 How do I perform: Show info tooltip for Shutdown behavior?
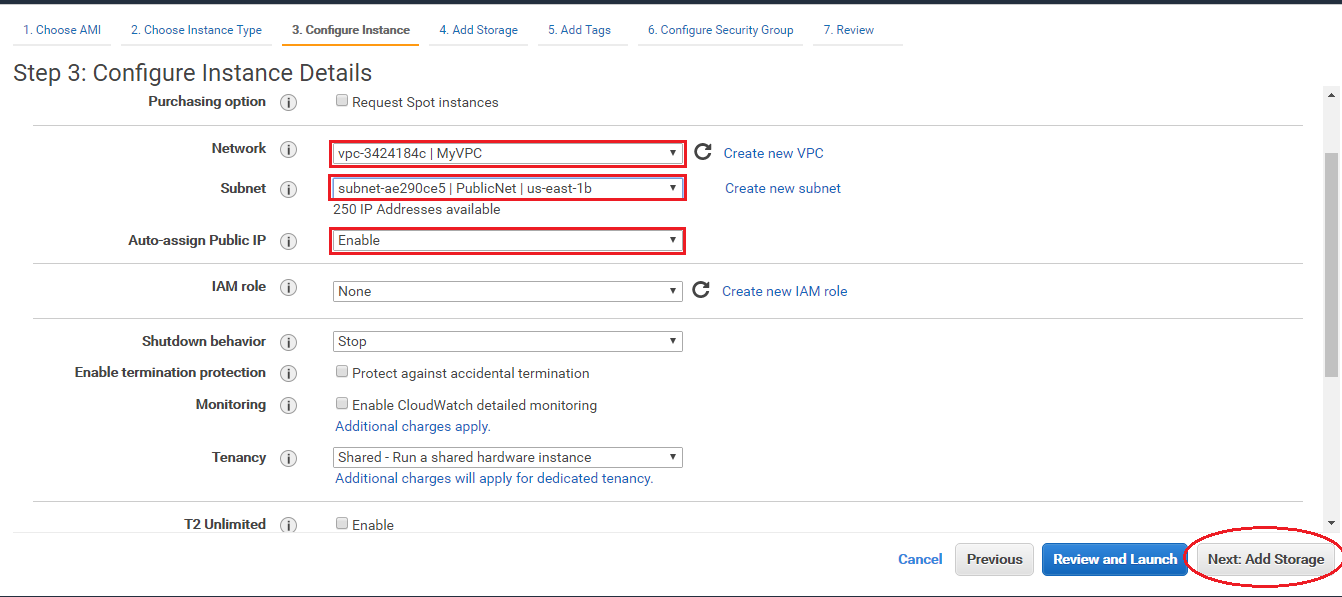288,342
